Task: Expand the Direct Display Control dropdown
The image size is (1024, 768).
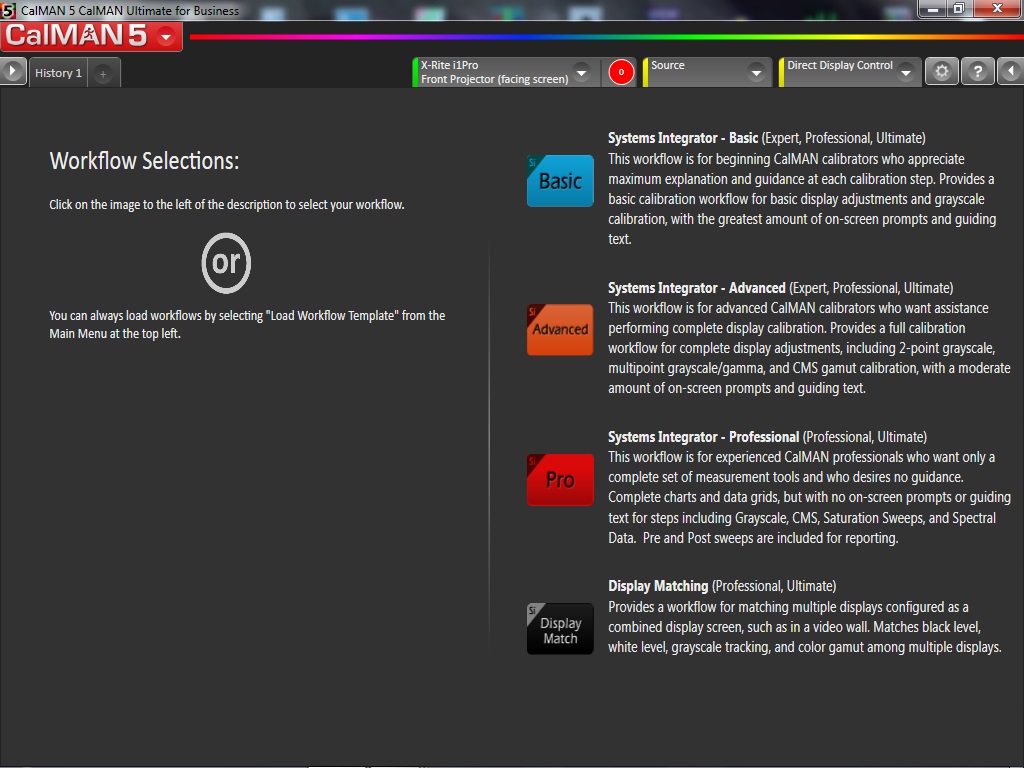Action: [x=905, y=73]
